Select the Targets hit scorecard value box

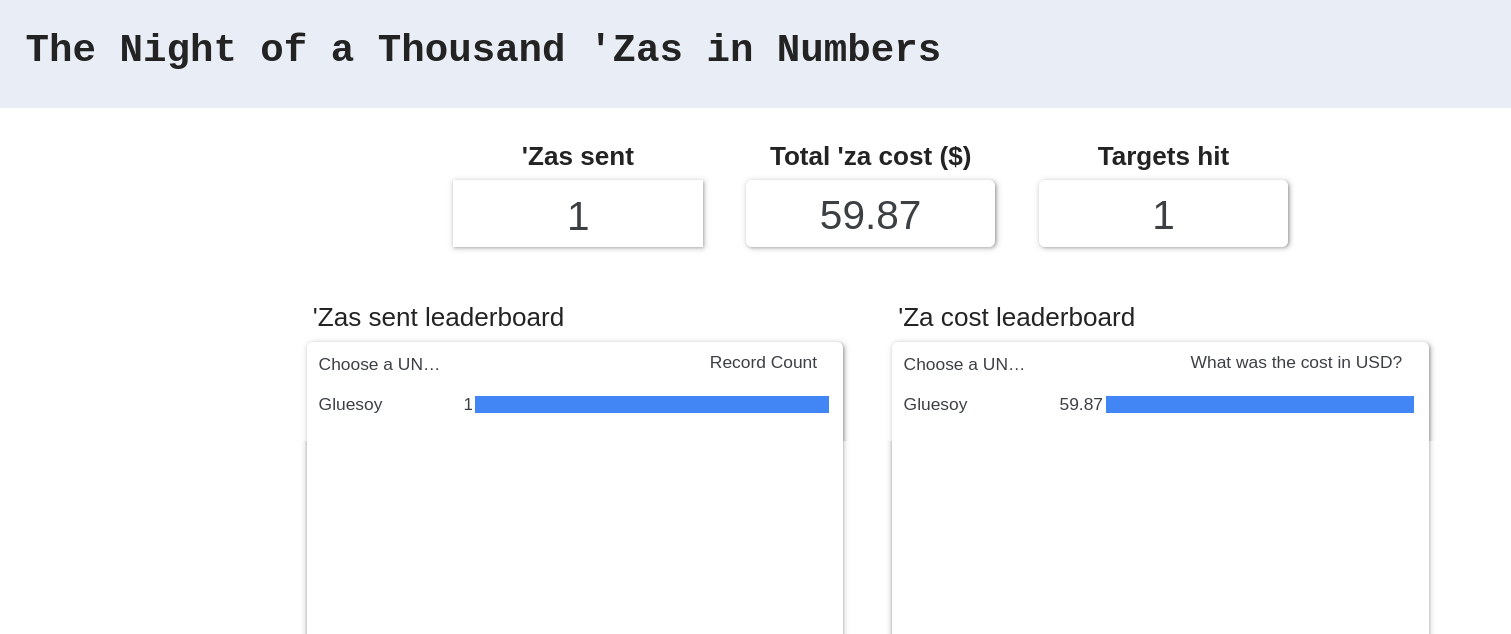[1163, 214]
